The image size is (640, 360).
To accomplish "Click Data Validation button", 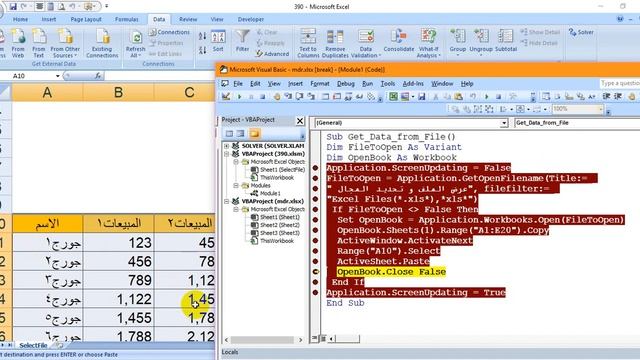I will tap(366, 43).
